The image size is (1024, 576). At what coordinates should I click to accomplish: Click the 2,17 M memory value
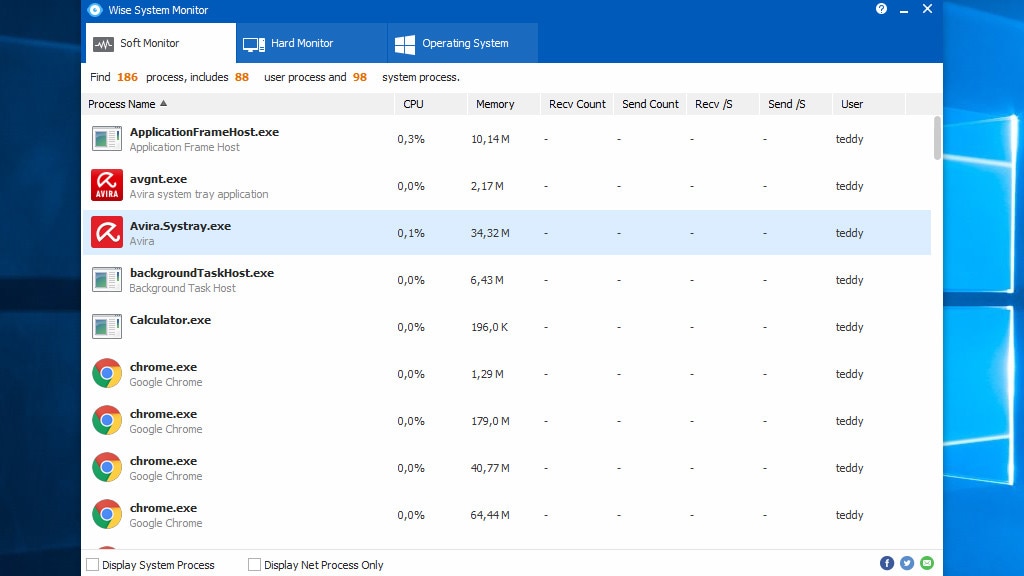pos(487,186)
